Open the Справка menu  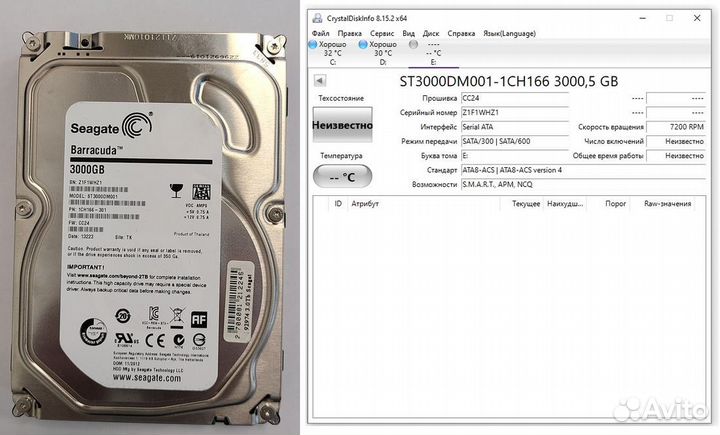click(461, 34)
